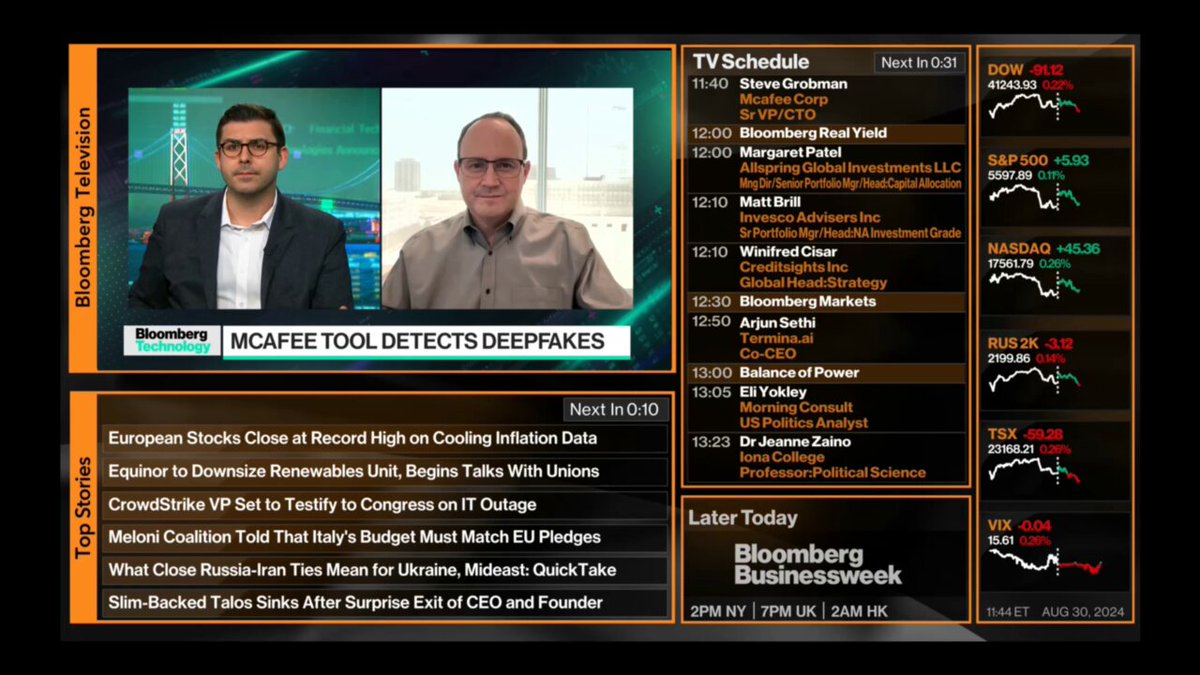Open the Slim-Backed Talos Sinks story

pyautogui.click(x=385, y=603)
